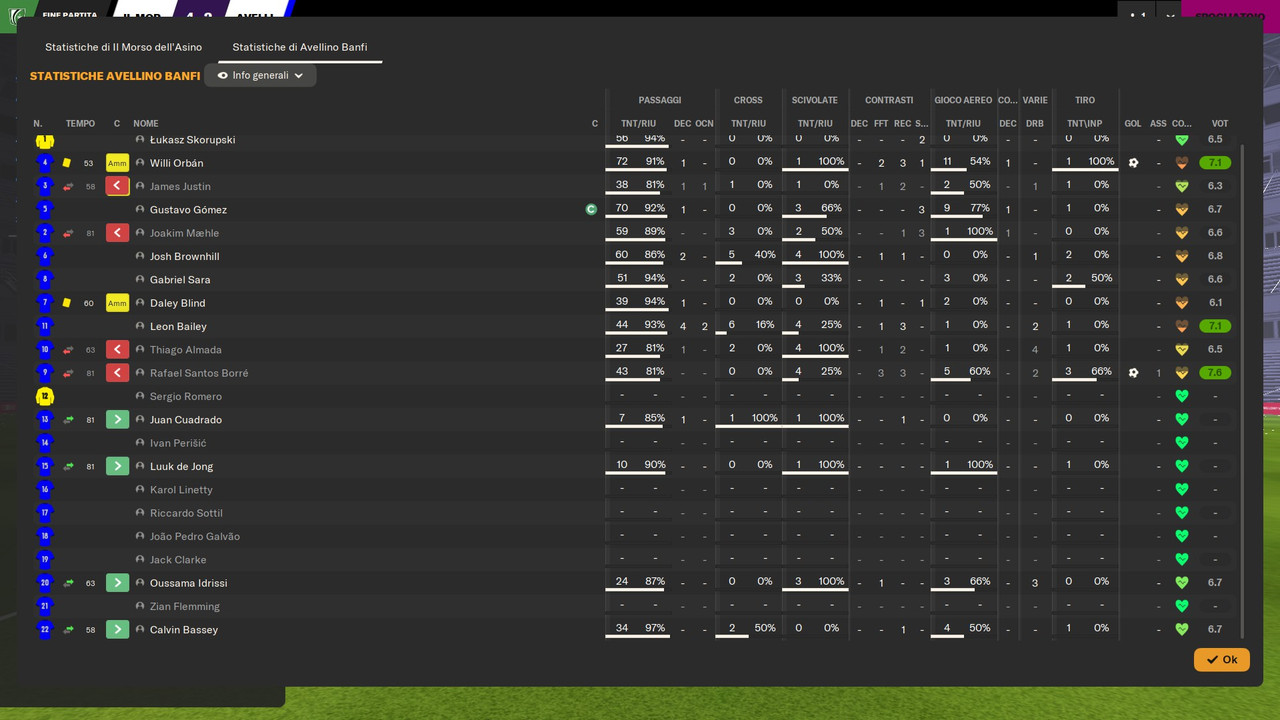The width and height of the screenshot is (1280, 720).
Task: Confirm with the Ok button
Action: click(x=1221, y=660)
